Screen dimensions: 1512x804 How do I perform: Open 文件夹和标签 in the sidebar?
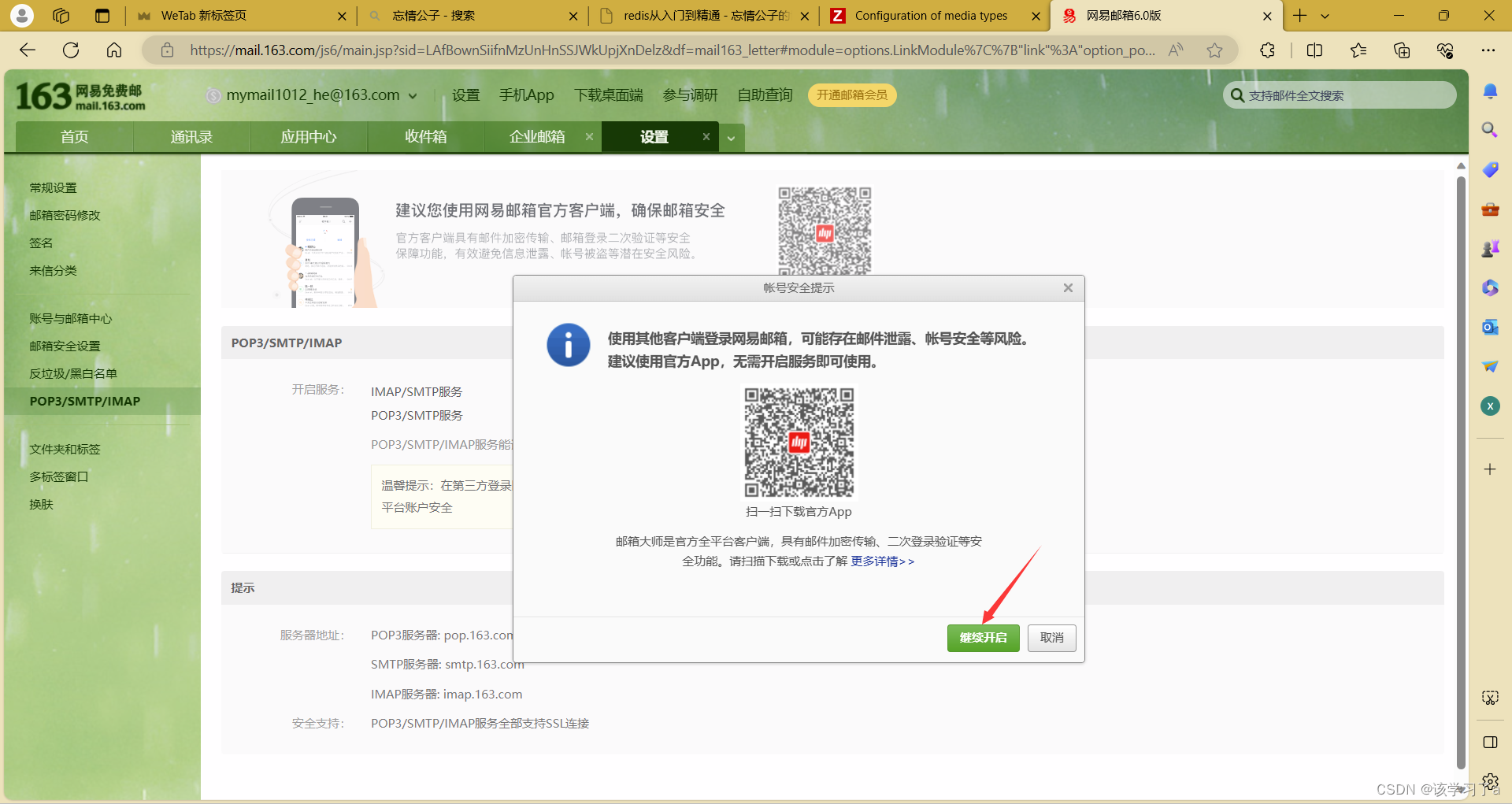(65, 449)
